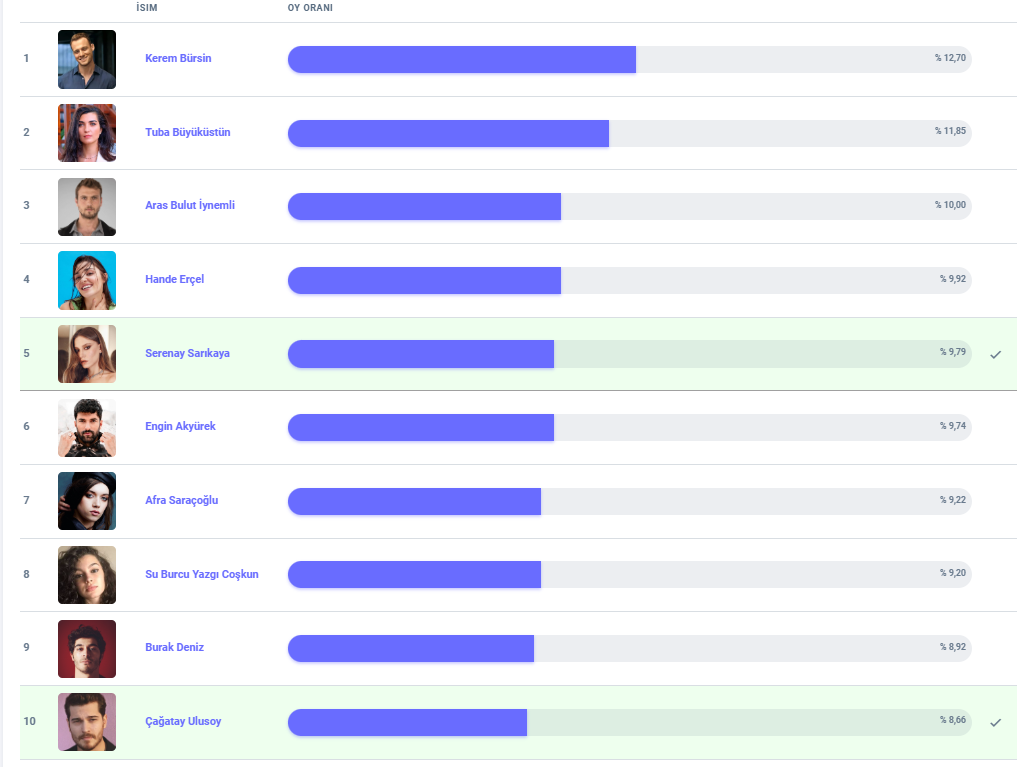Screen dimensions: 1017x767
Task: Select Su Burcu Yazgı Coşkun's photo
Action: 87,575
